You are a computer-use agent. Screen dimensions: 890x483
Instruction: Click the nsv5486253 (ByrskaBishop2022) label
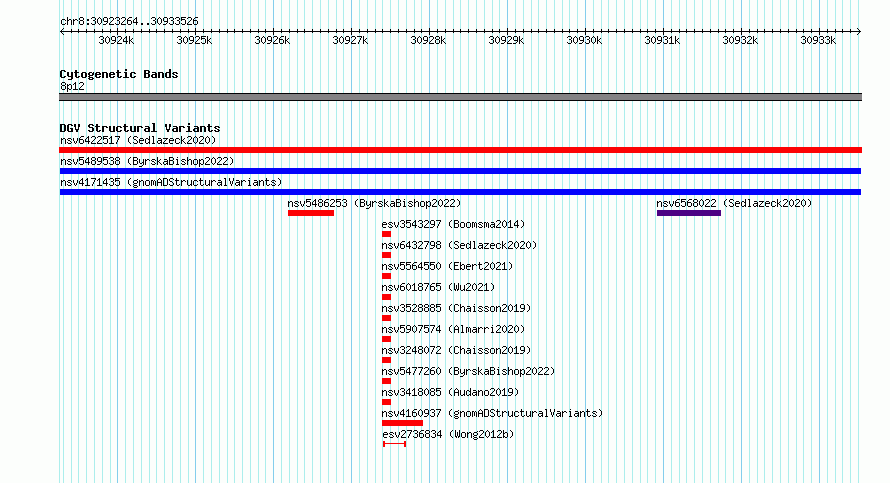pos(374,203)
